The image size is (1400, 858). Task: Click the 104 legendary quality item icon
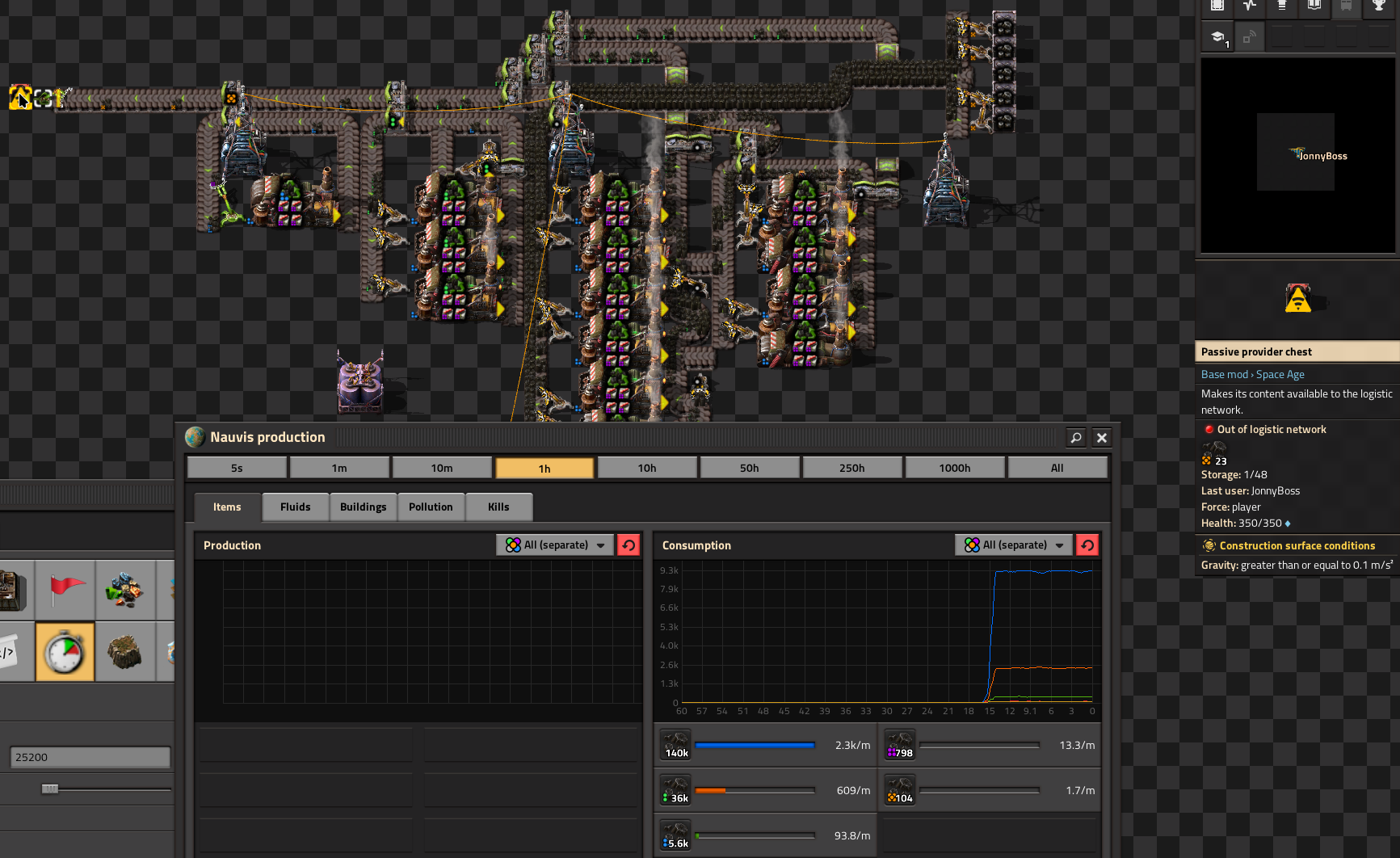pos(900,790)
